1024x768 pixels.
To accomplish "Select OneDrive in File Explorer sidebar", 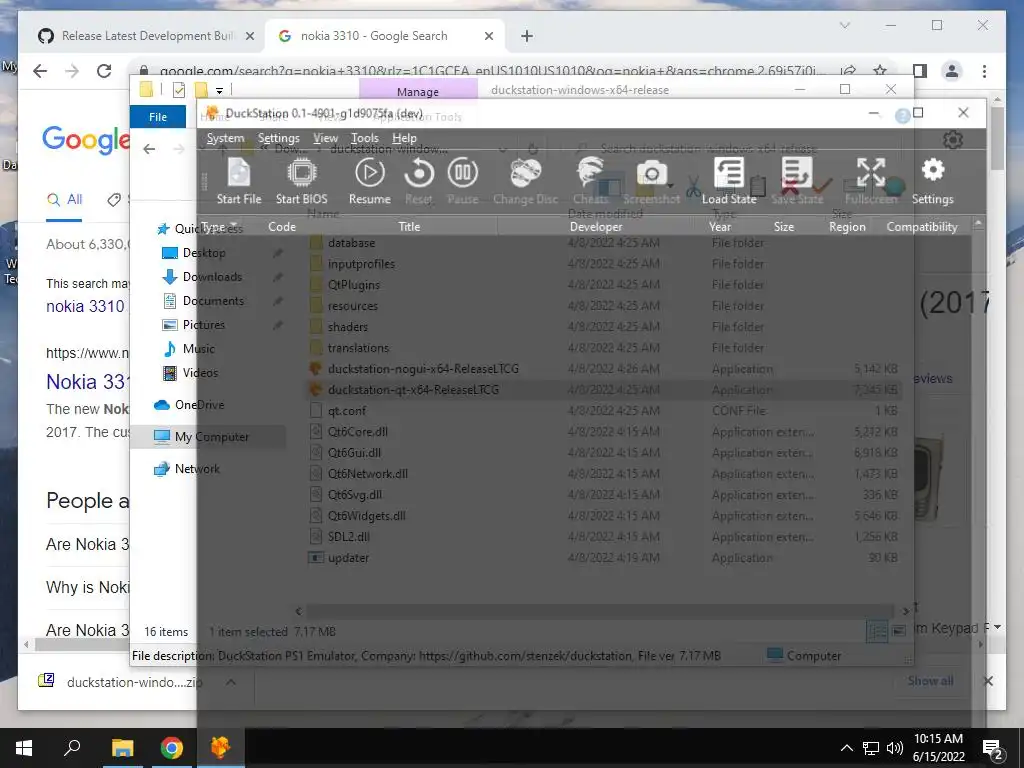I will pos(199,405).
